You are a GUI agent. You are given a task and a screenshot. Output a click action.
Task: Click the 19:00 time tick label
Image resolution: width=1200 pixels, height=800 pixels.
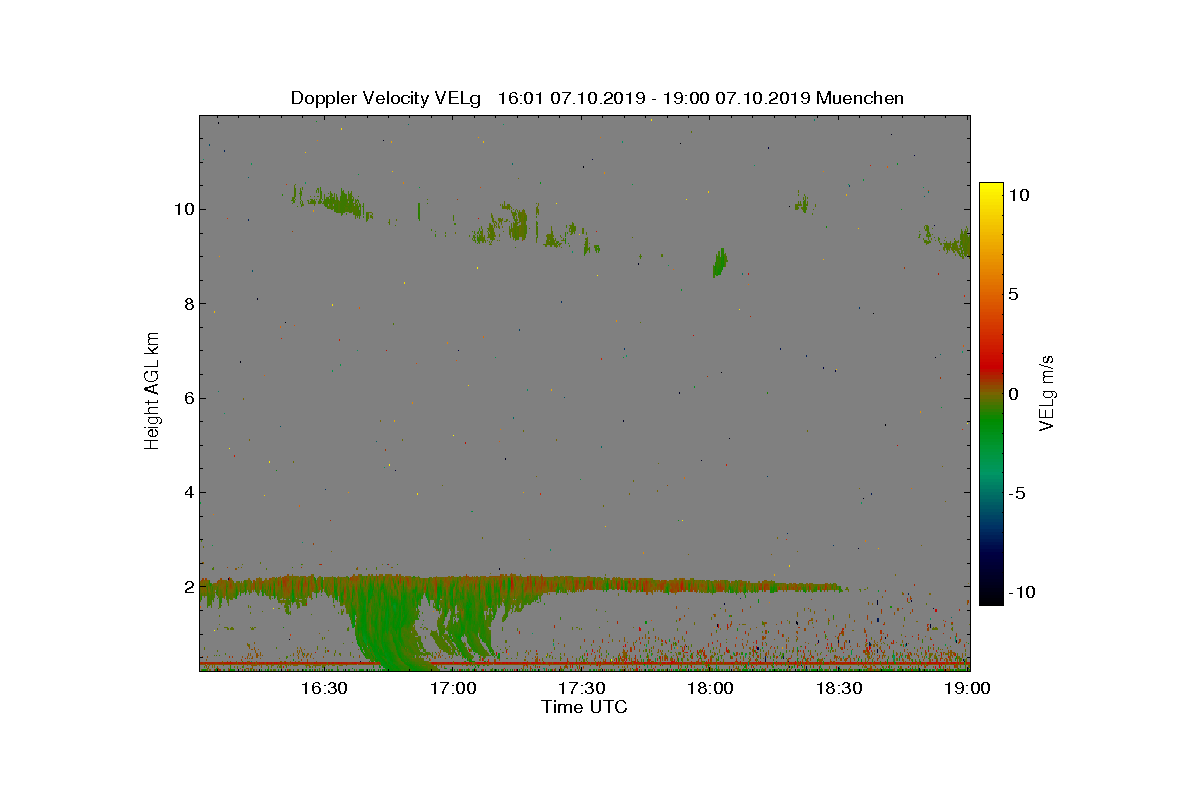(x=967, y=688)
